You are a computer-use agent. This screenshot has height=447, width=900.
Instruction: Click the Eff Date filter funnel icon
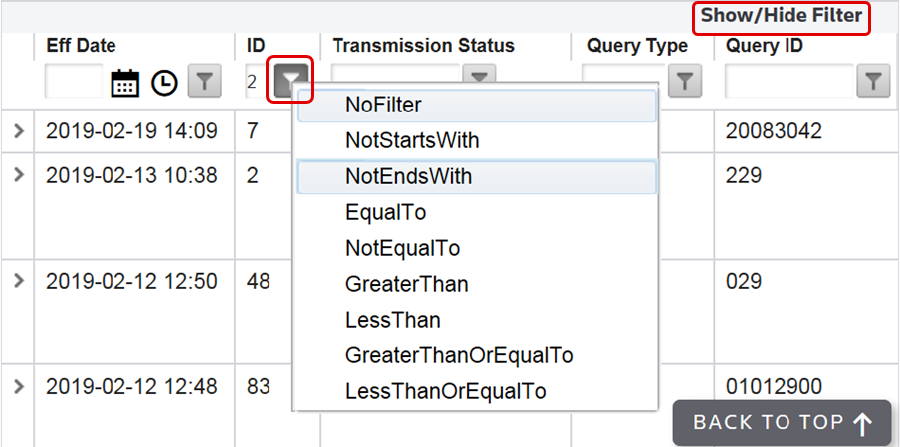(x=203, y=83)
